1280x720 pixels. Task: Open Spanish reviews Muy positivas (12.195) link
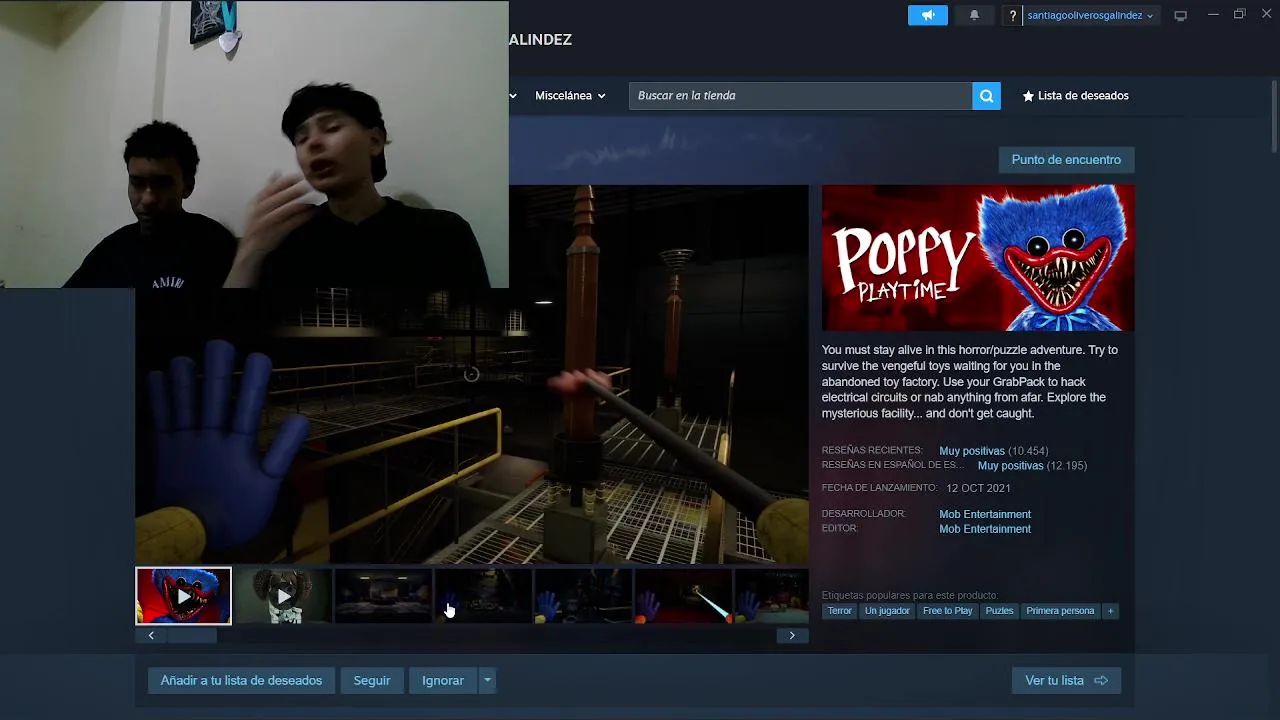[x=1032, y=466]
